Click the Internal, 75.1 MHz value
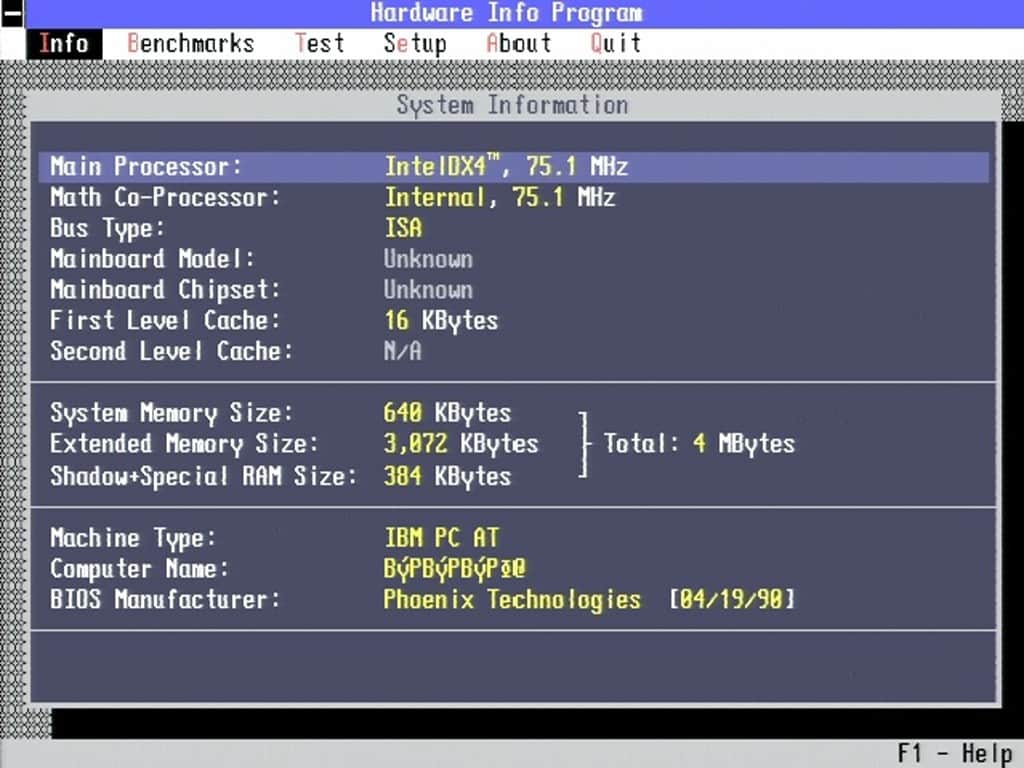This screenshot has width=1024, height=768. [500, 197]
